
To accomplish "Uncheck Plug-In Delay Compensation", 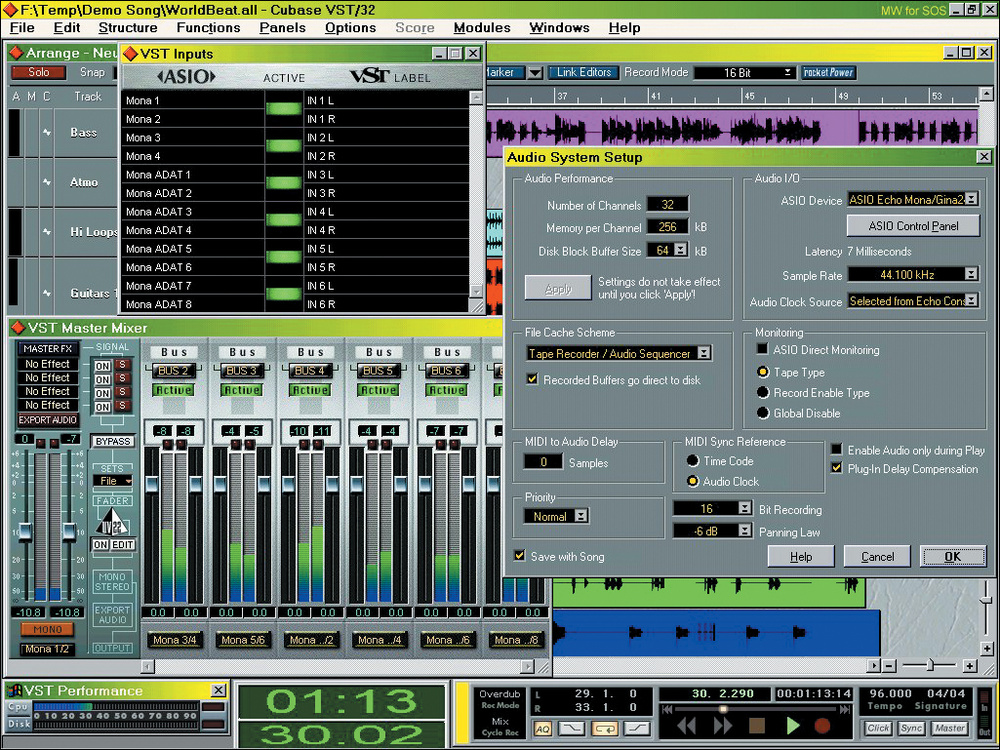I will pos(838,468).
